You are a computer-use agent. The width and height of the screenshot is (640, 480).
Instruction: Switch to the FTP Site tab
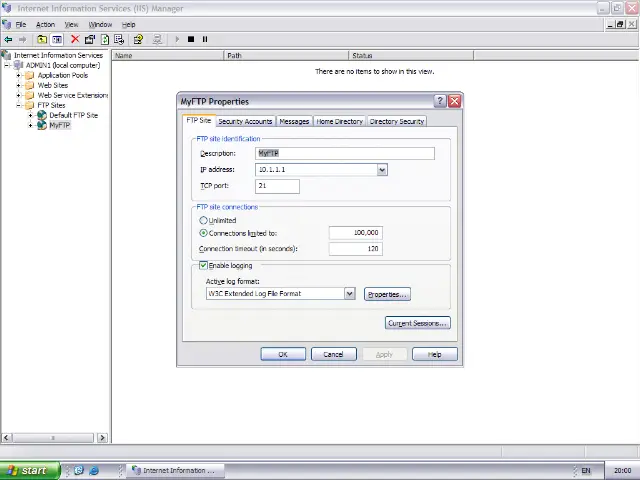point(199,120)
